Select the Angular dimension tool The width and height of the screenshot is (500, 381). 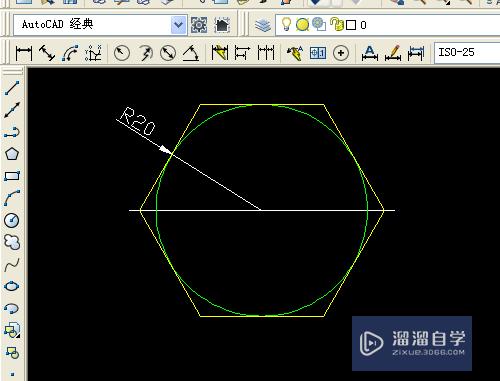pyautogui.click(x=191, y=53)
